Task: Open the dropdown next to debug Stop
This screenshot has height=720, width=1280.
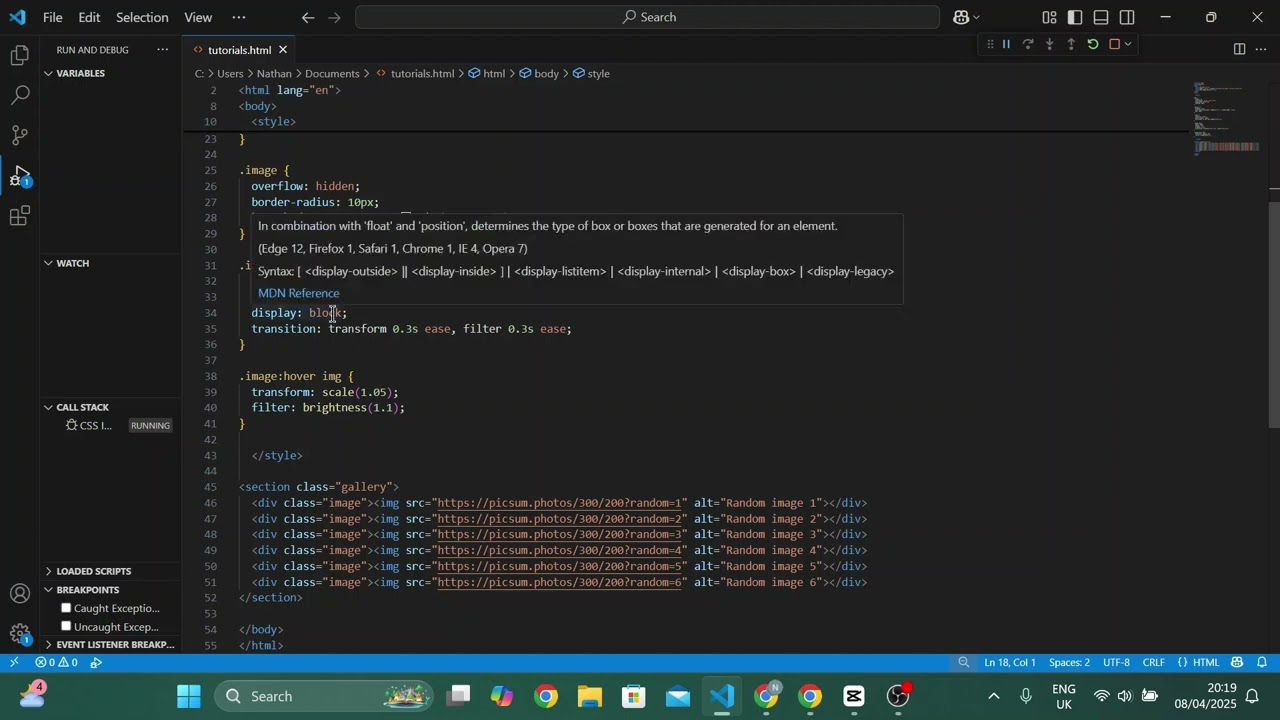Action: coord(1128,44)
